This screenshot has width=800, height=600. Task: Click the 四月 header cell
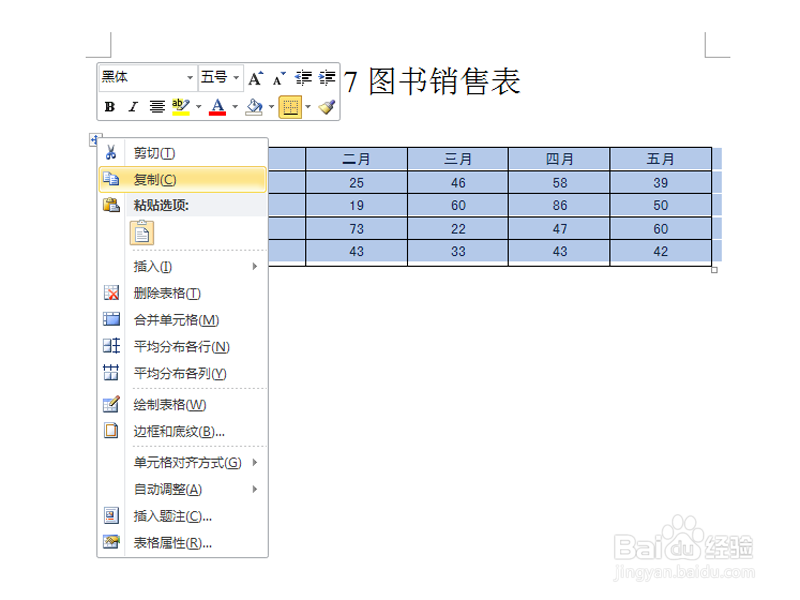pos(560,159)
